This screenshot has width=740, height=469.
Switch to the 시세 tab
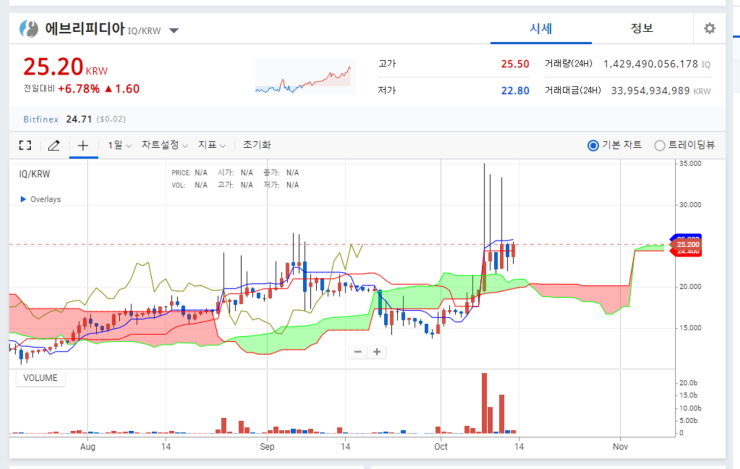541,29
